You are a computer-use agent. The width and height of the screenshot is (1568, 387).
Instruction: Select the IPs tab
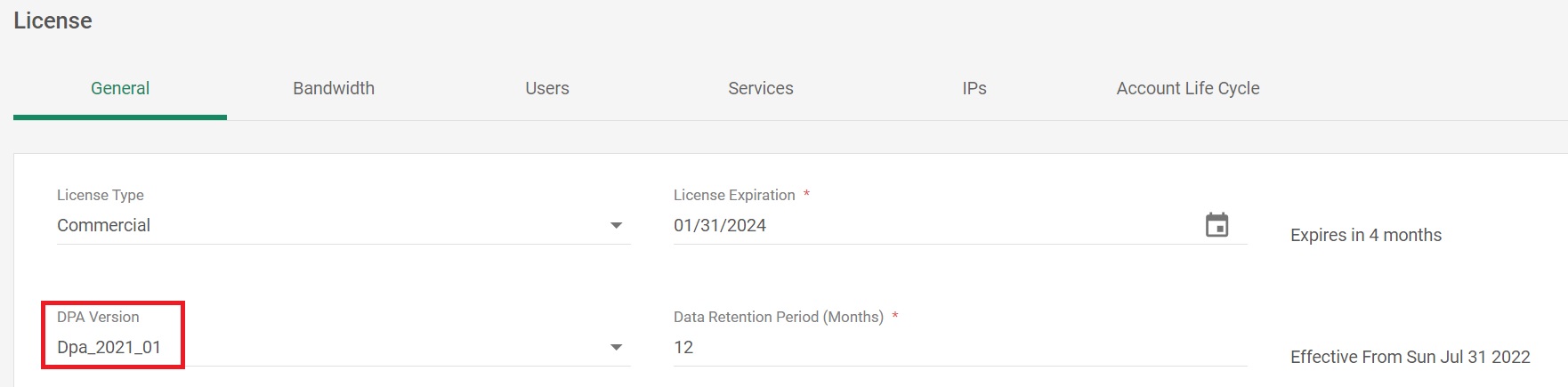[x=974, y=88]
